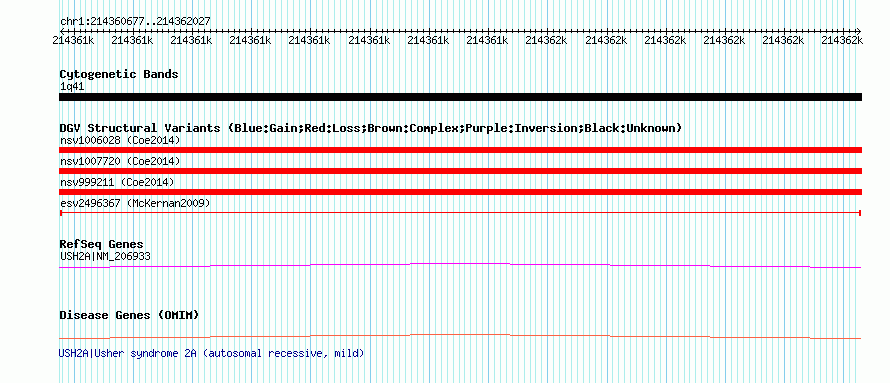The image size is (890, 383).
Task: Click the right arrow end of the ruler
Action: tap(859, 31)
